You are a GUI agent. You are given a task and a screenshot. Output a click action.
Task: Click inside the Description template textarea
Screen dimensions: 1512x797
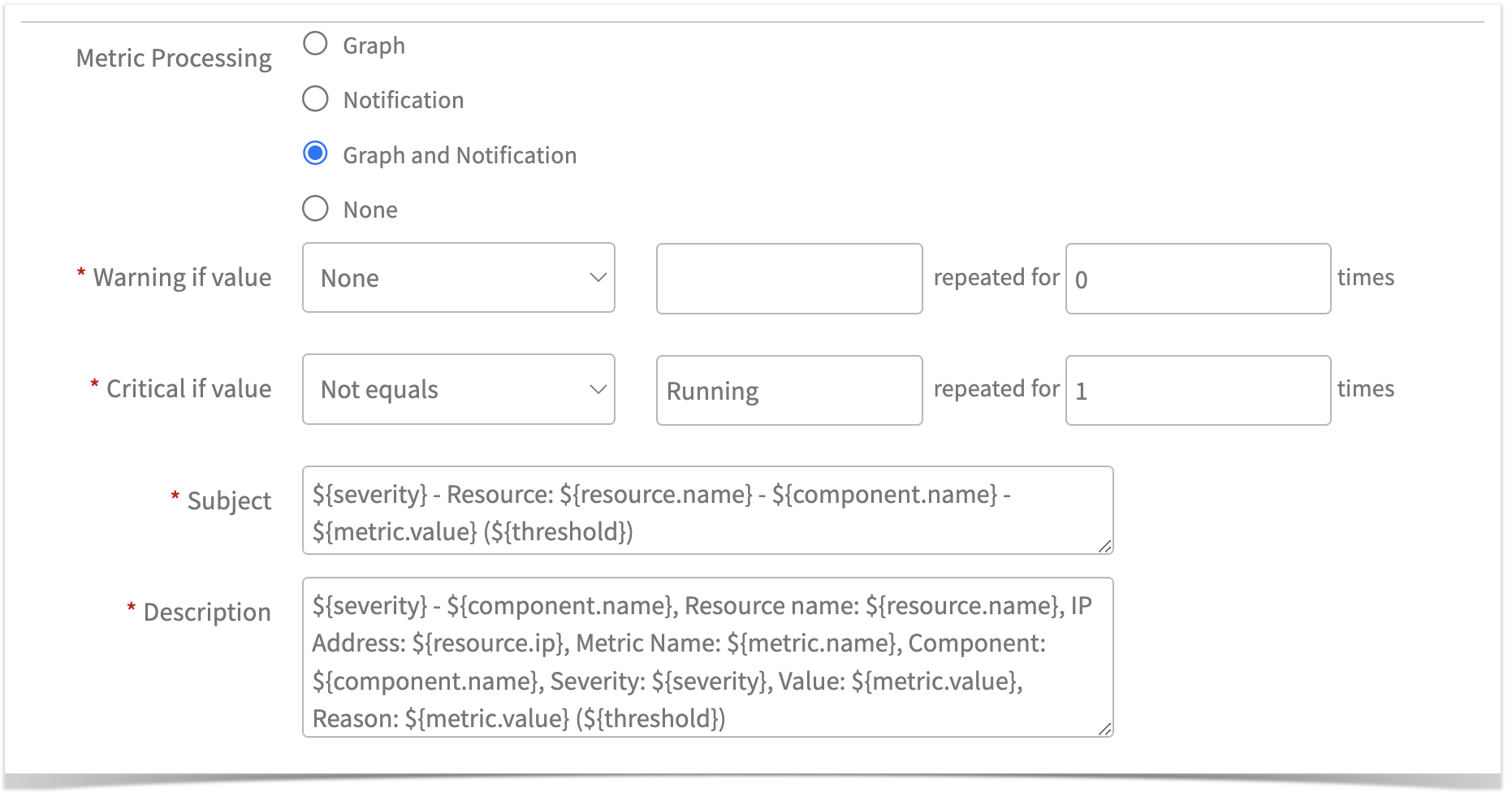[706, 658]
